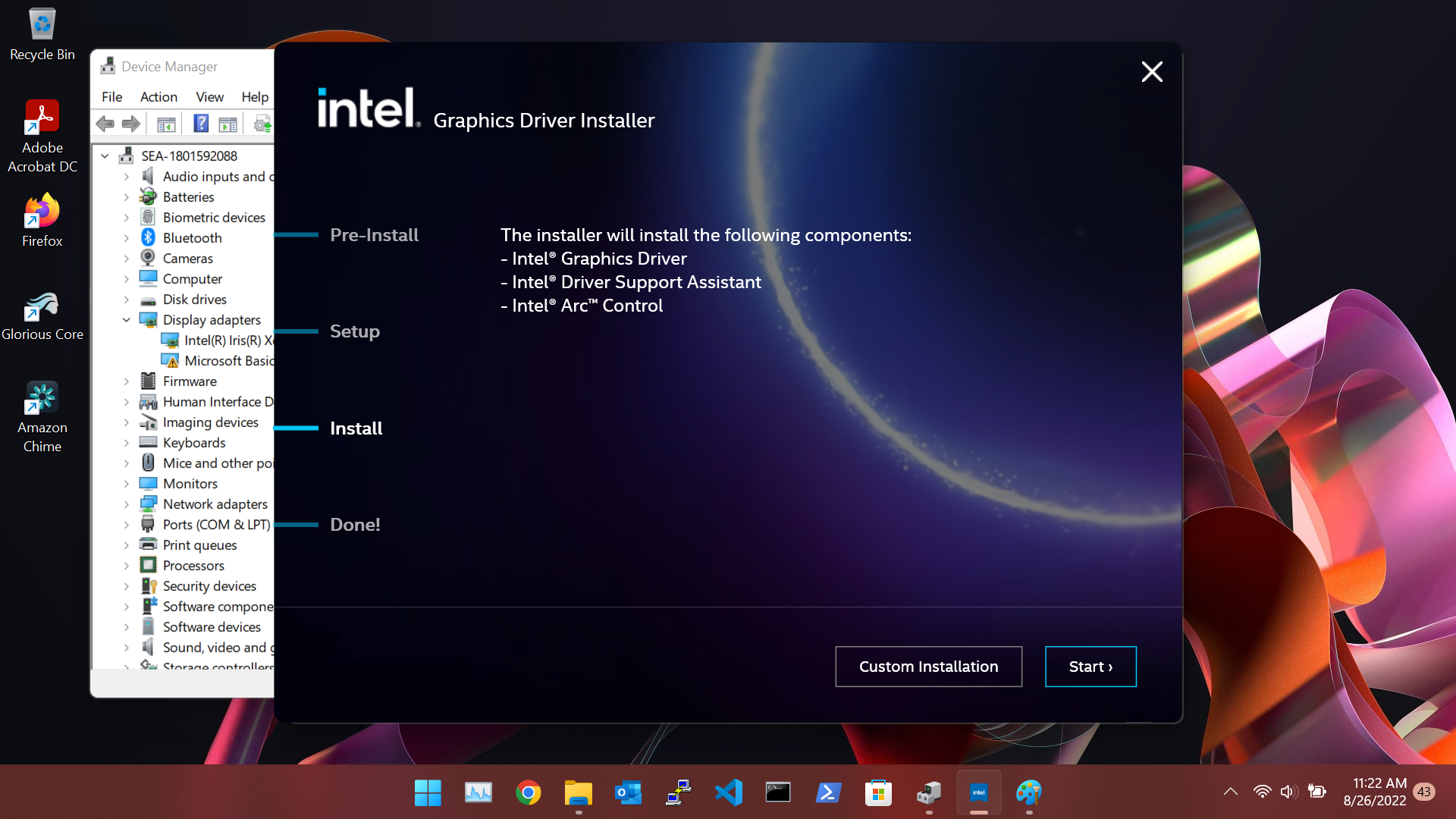Viewport: 1456px width, 819px height.
Task: Click Back arrow in Device Manager toolbar
Action: 105,124
